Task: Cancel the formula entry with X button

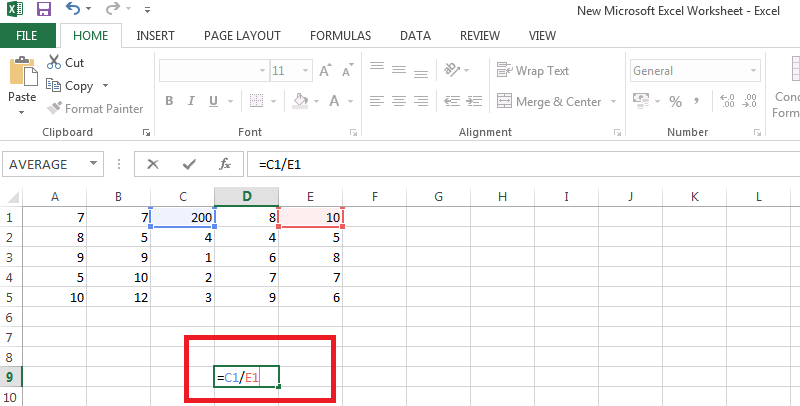Action: (x=153, y=164)
